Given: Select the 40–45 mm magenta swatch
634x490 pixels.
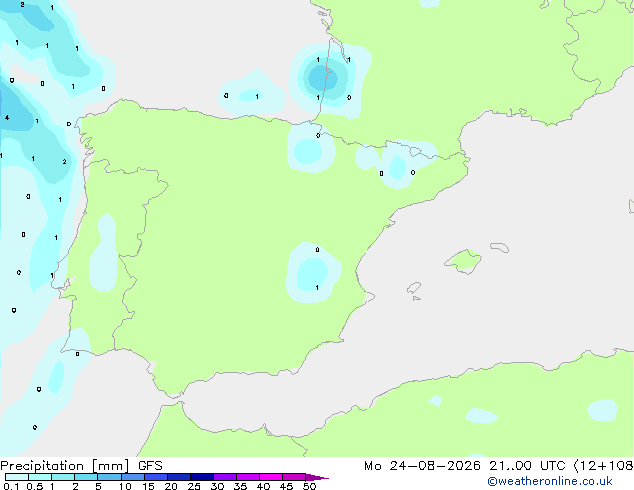Looking at the screenshot, I should (271, 477).
